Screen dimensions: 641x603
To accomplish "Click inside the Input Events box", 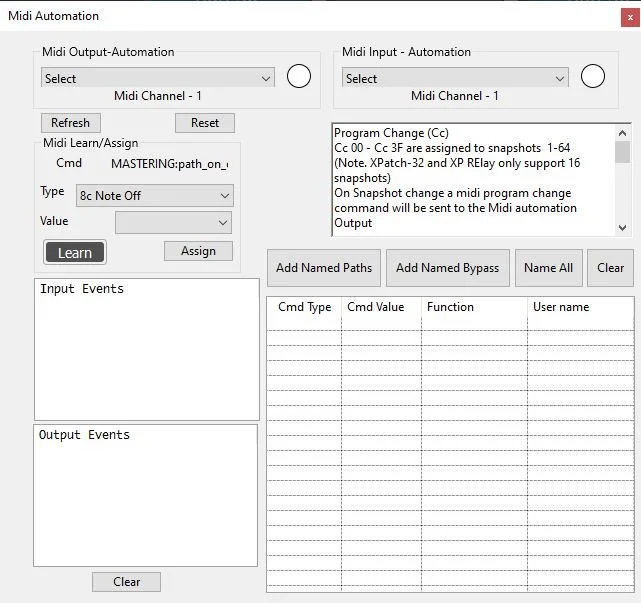I will coord(147,350).
